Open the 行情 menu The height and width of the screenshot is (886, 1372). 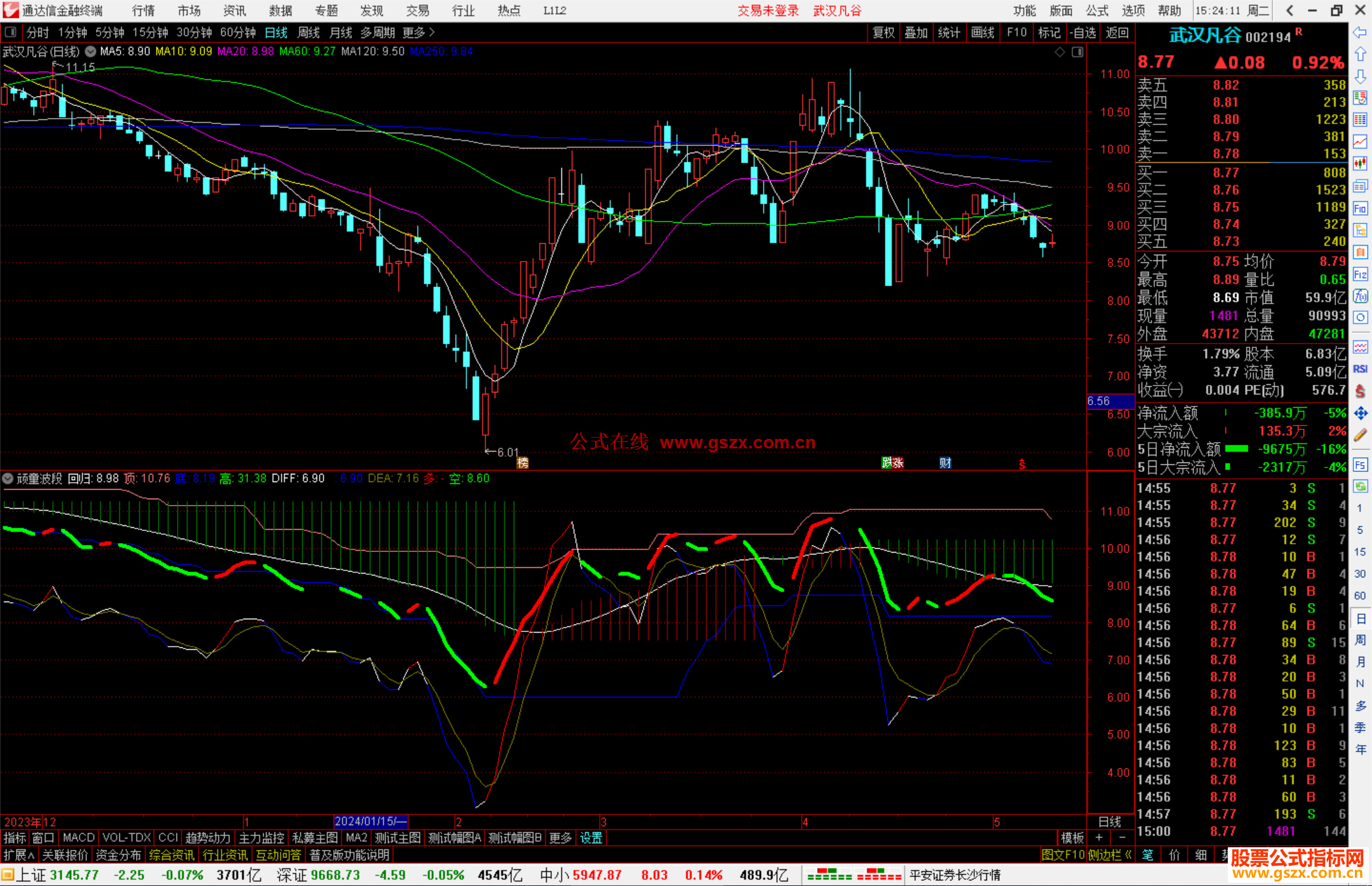(x=144, y=11)
